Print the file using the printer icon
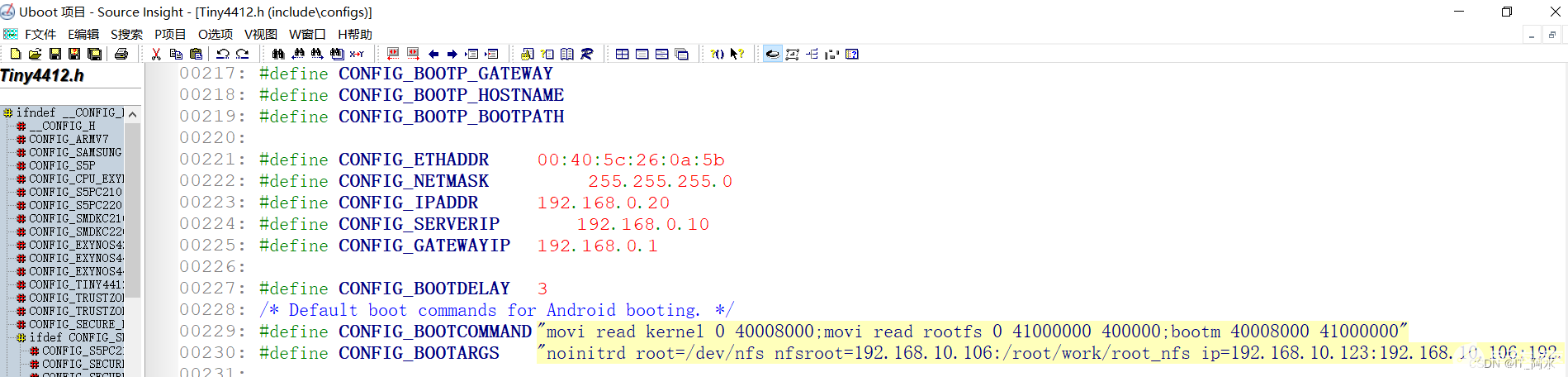1568x377 pixels. coord(121,54)
